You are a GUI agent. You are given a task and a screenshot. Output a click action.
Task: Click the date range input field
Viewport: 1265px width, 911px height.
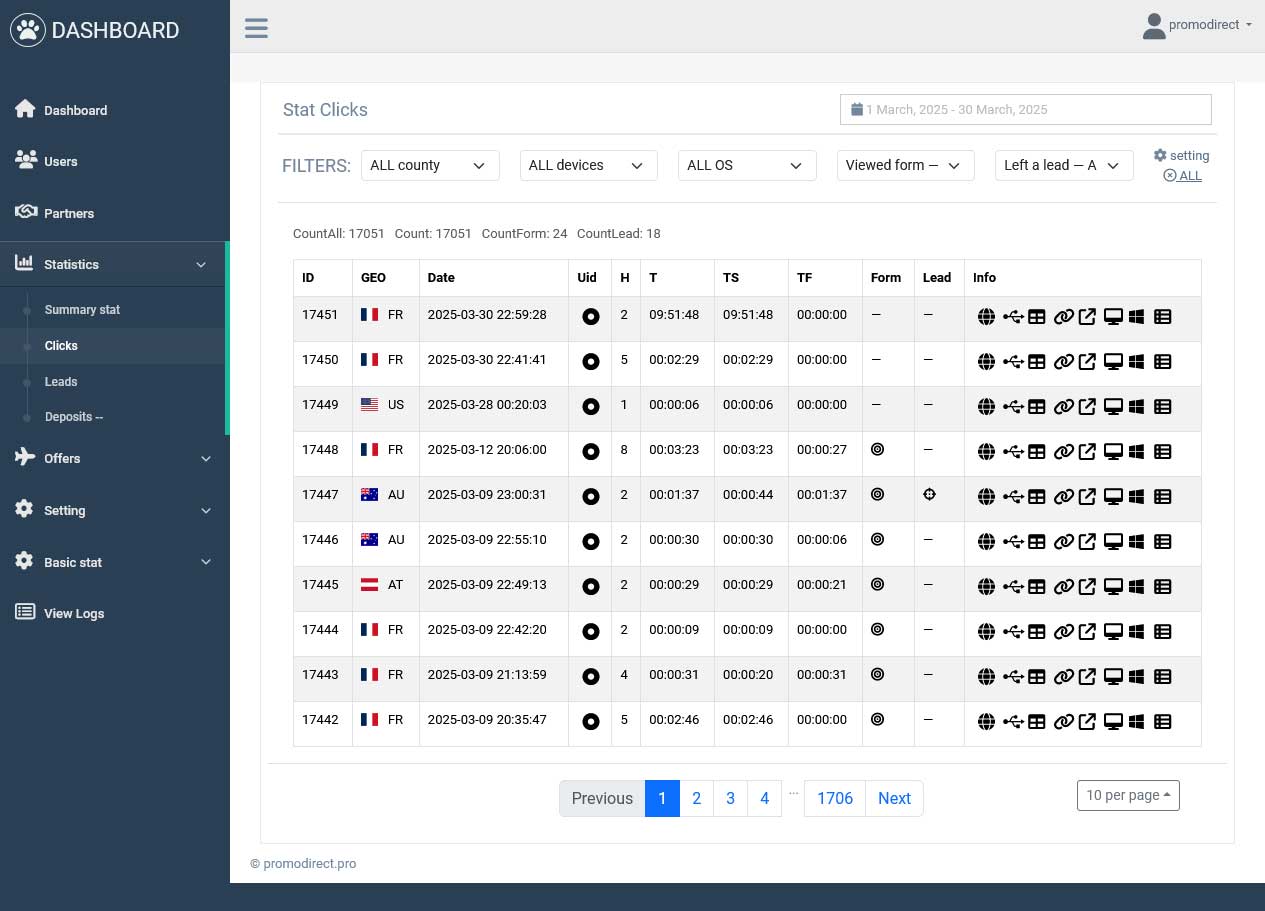tap(1025, 109)
